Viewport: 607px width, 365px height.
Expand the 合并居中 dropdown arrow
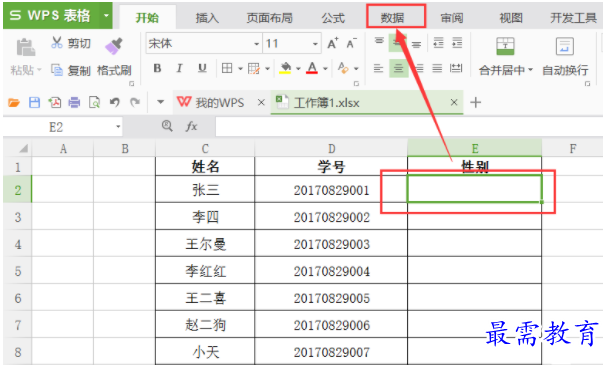(530, 70)
